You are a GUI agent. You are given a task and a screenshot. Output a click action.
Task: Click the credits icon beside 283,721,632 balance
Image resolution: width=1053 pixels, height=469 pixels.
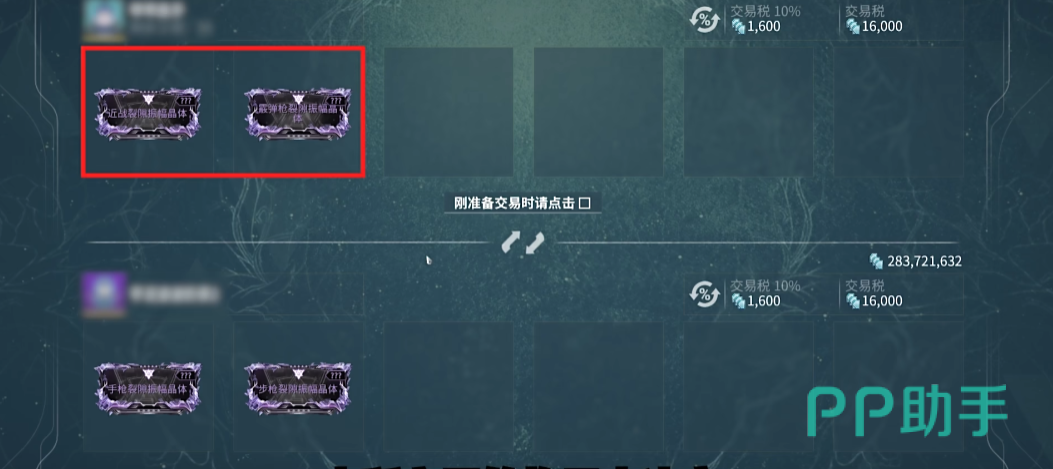[x=876, y=261]
